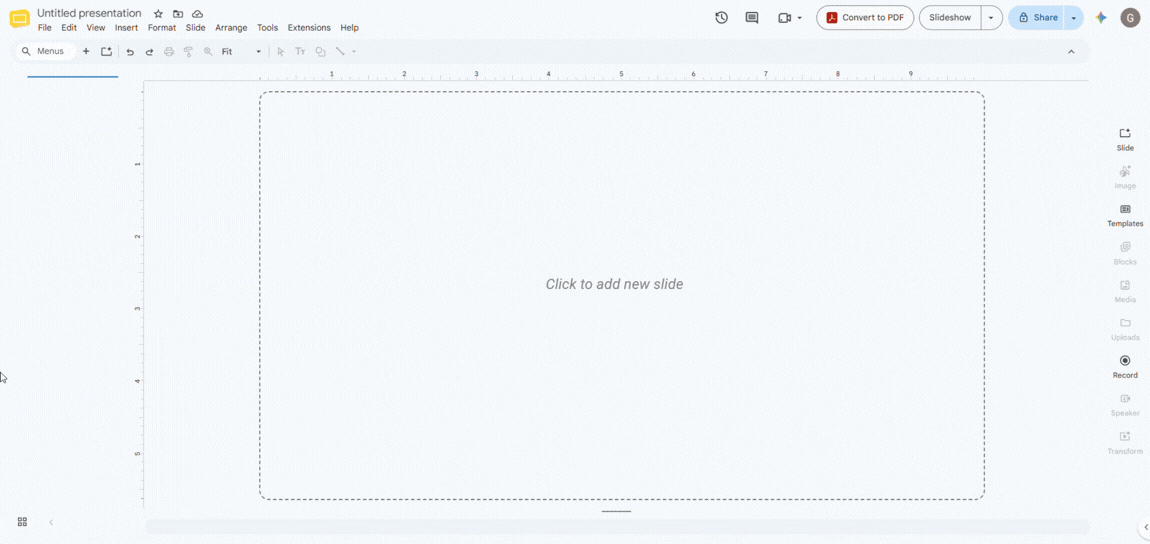This screenshot has width=1150, height=544.
Task: Click the Share button
Action: pos(1037,18)
